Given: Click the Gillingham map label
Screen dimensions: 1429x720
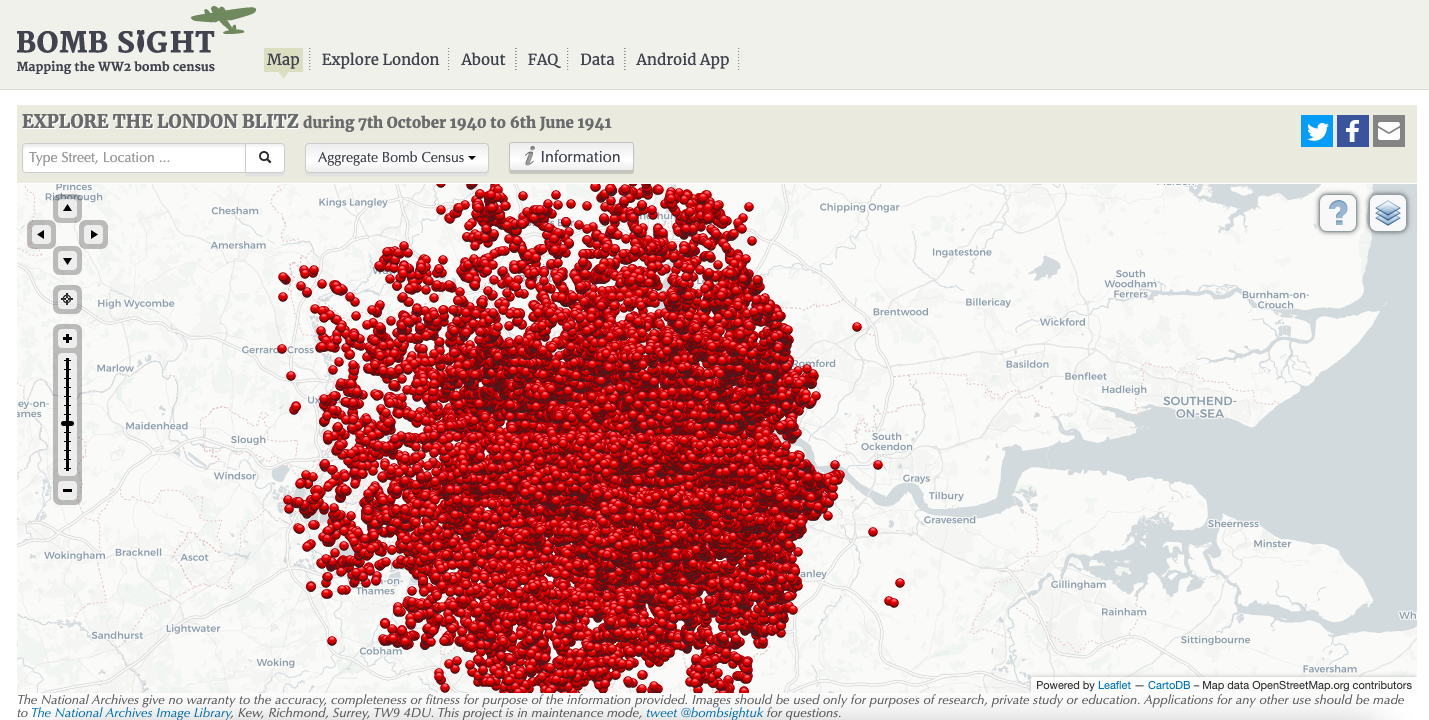Looking at the screenshot, I should click(1078, 584).
